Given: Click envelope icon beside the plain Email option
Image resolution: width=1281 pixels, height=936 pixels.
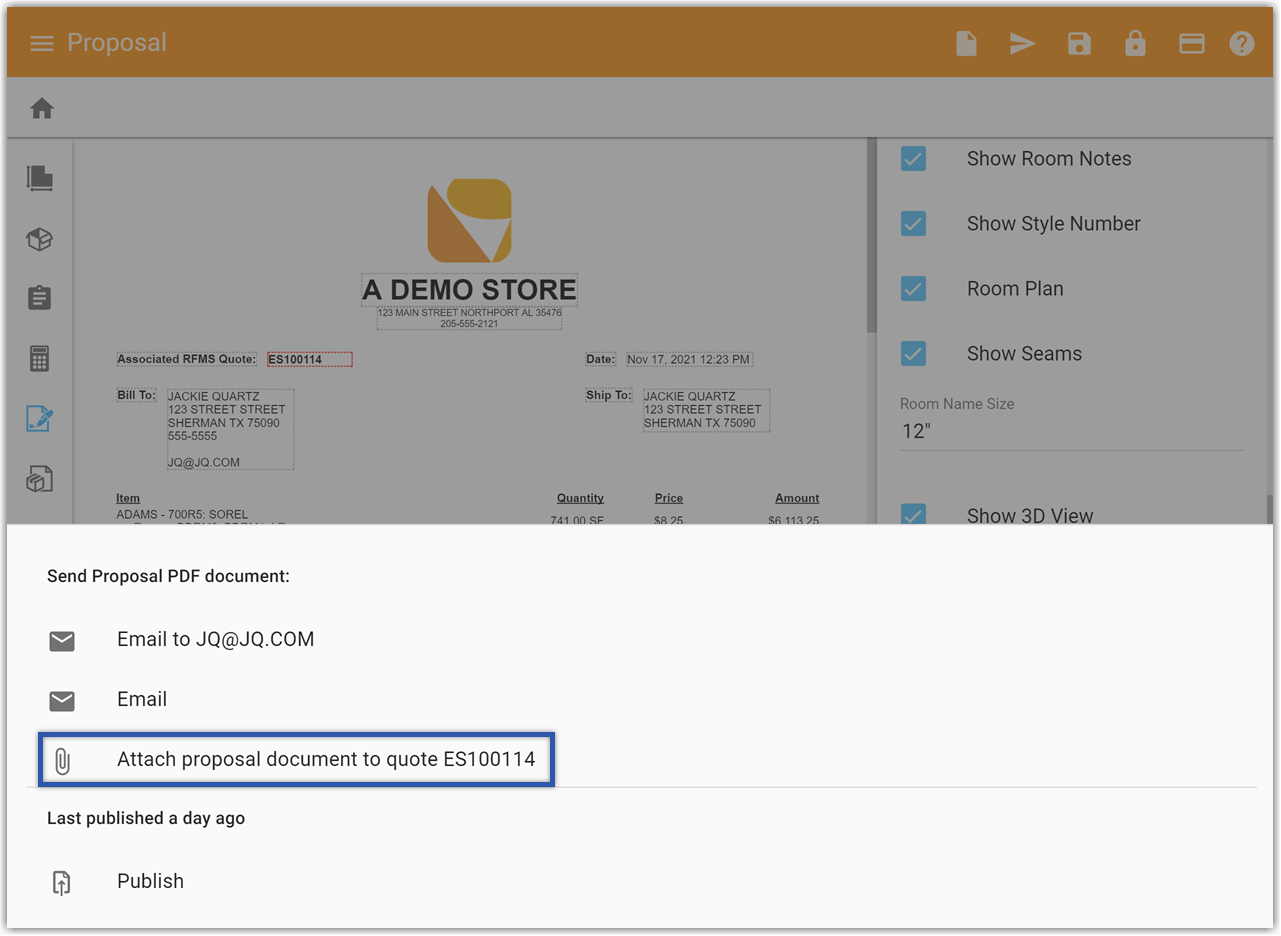Looking at the screenshot, I should (x=62, y=701).
